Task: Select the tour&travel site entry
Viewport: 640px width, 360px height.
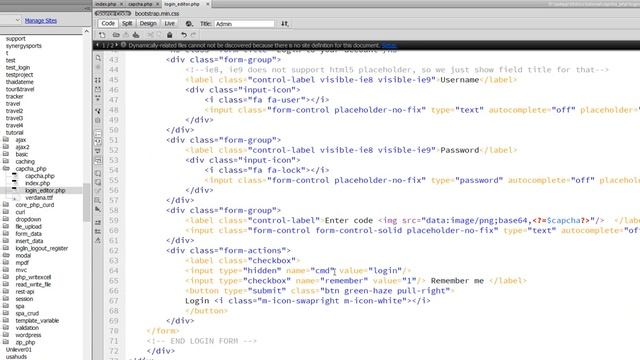Action: click(20, 89)
